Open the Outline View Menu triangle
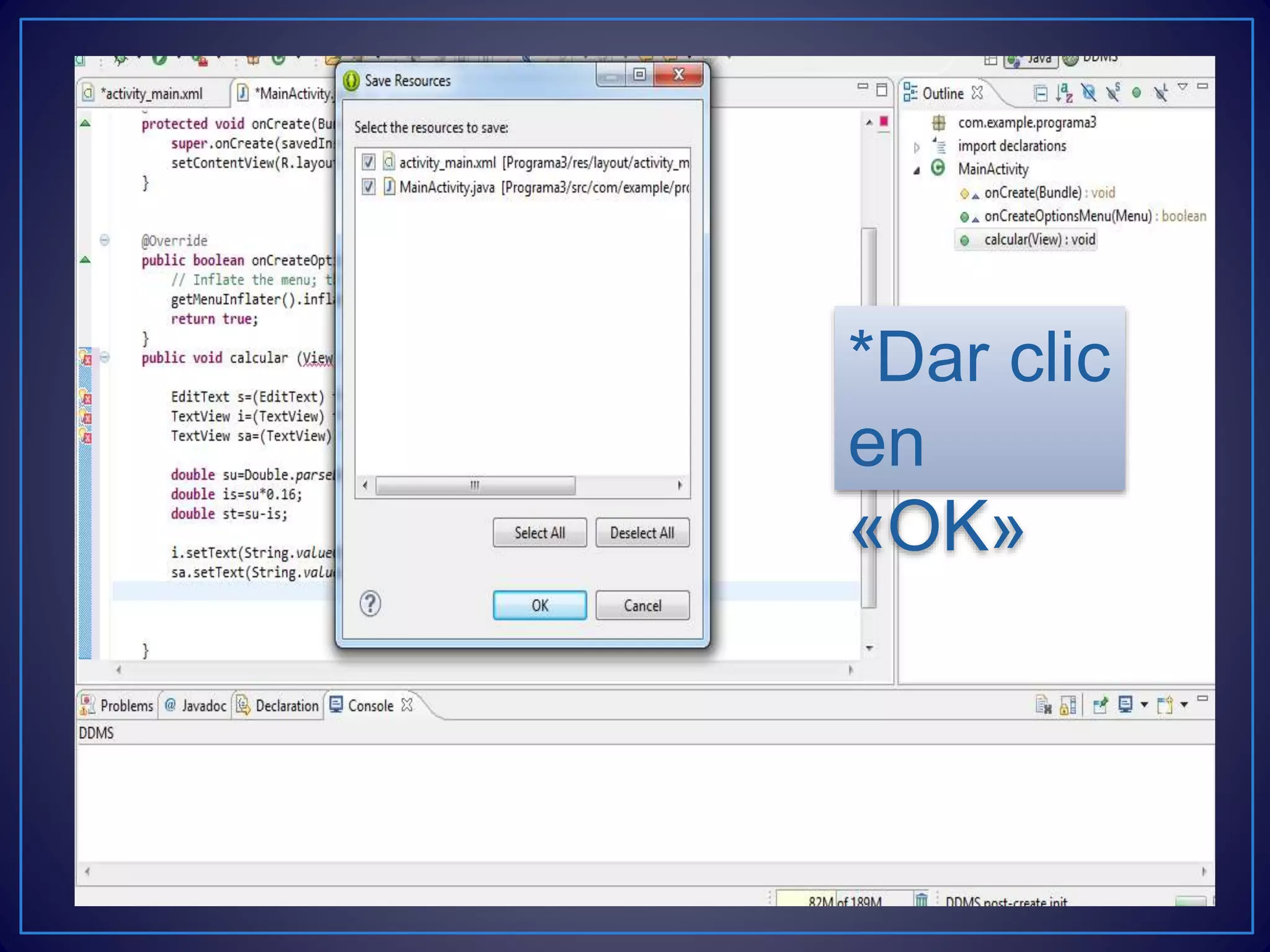This screenshot has width=1270, height=952. pyautogui.click(x=1183, y=87)
